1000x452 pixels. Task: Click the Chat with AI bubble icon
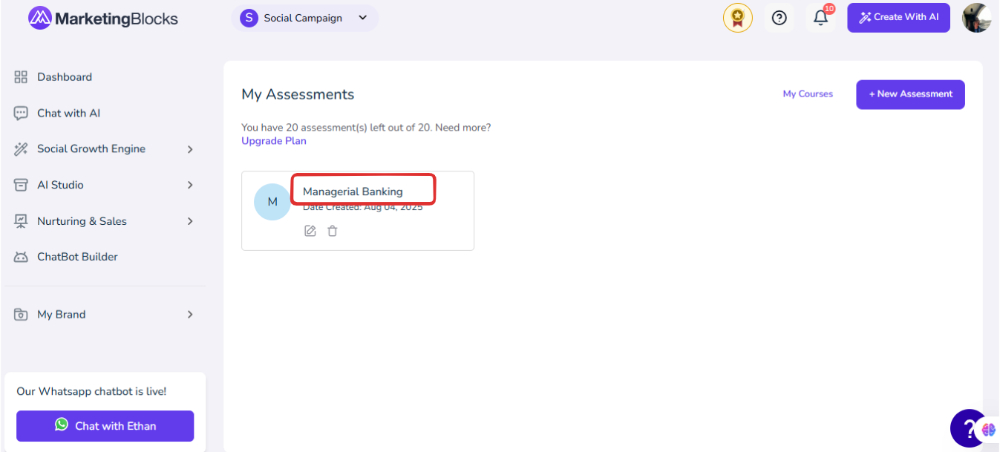[x=21, y=113]
